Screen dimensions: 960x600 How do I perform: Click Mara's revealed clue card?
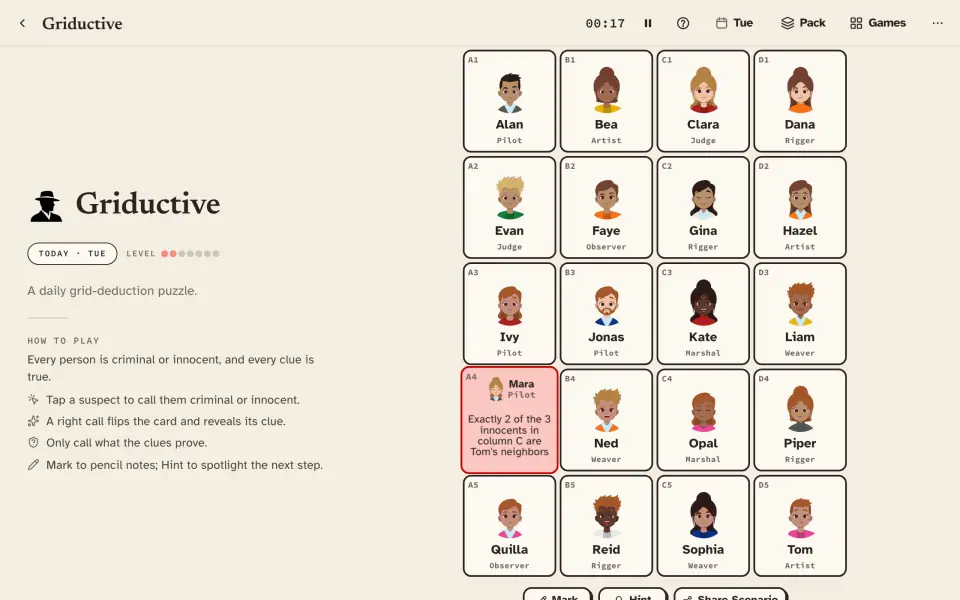tap(509, 420)
